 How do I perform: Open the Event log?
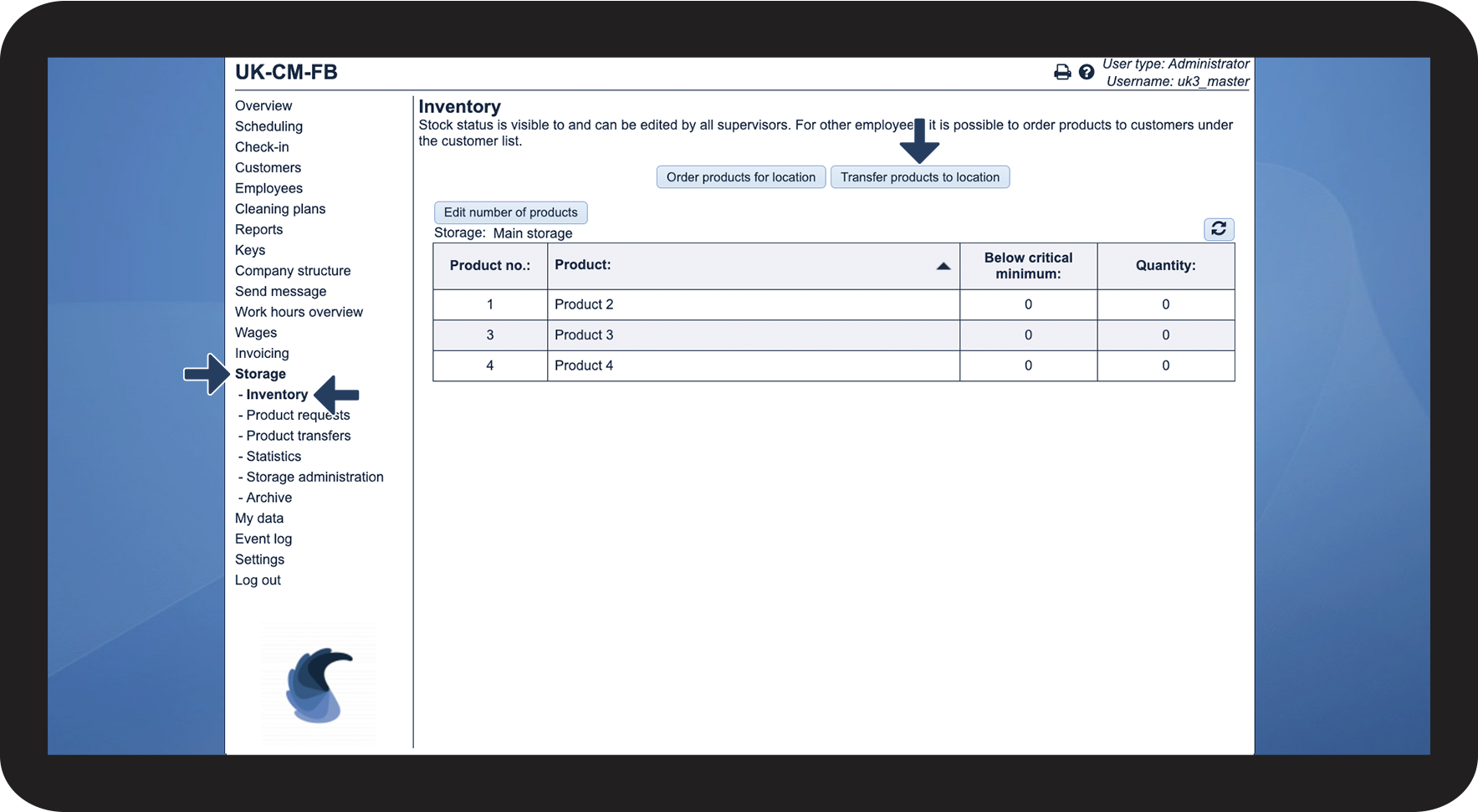[263, 539]
